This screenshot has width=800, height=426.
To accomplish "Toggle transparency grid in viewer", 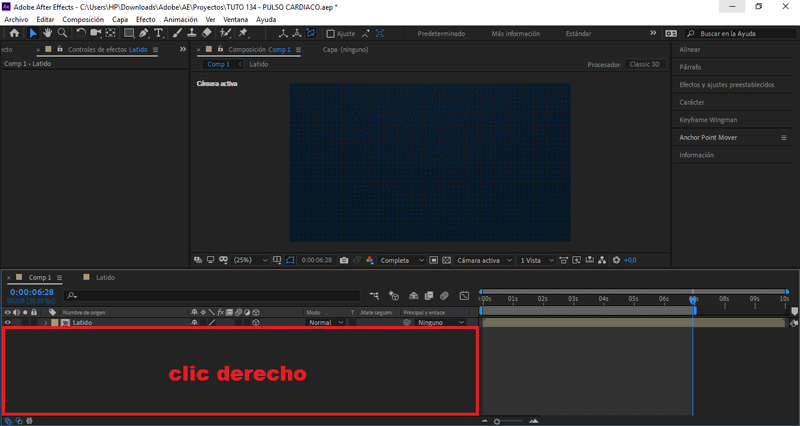I will coord(446,260).
